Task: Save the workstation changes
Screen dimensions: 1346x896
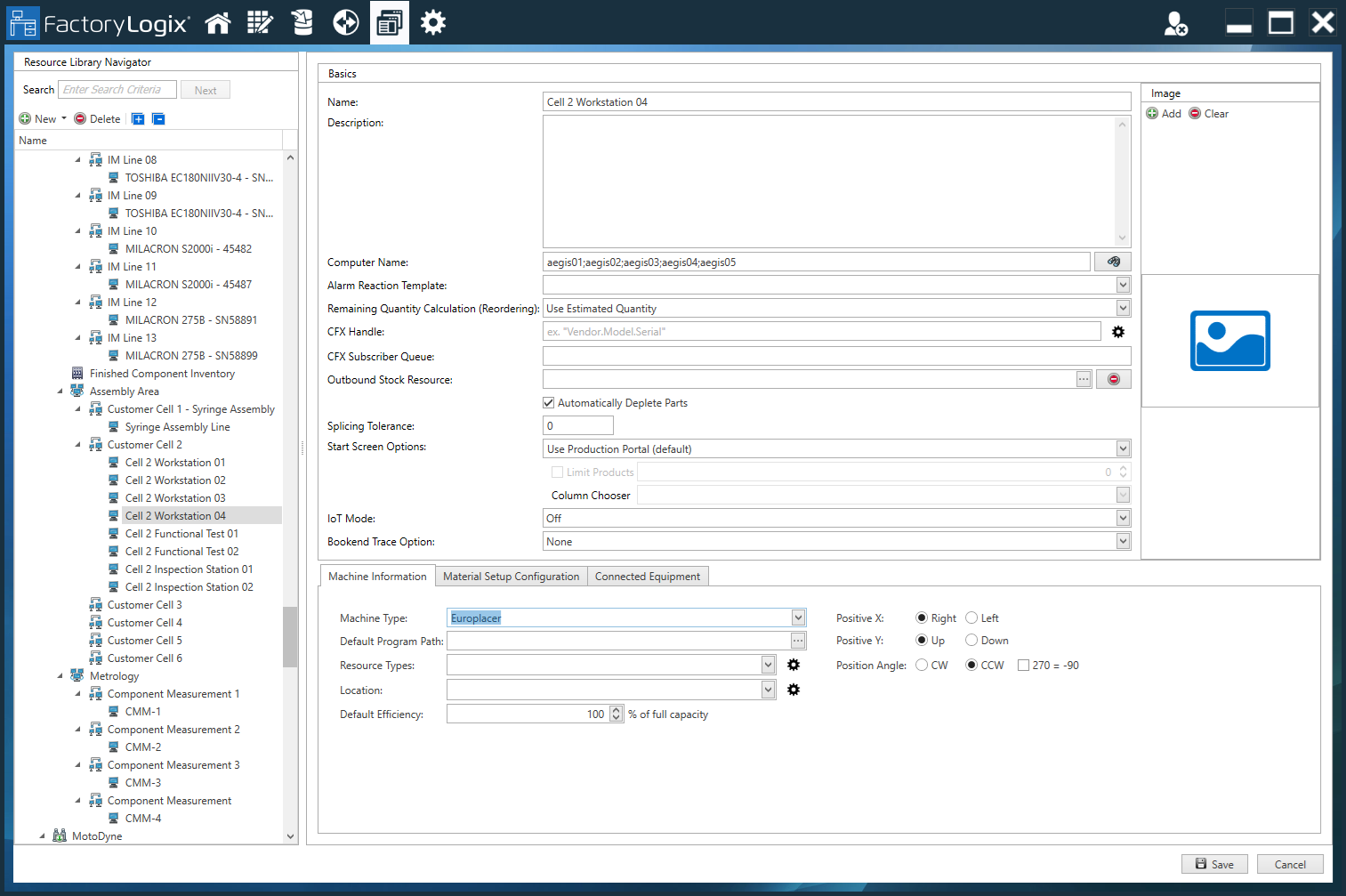Action: coord(1214,864)
